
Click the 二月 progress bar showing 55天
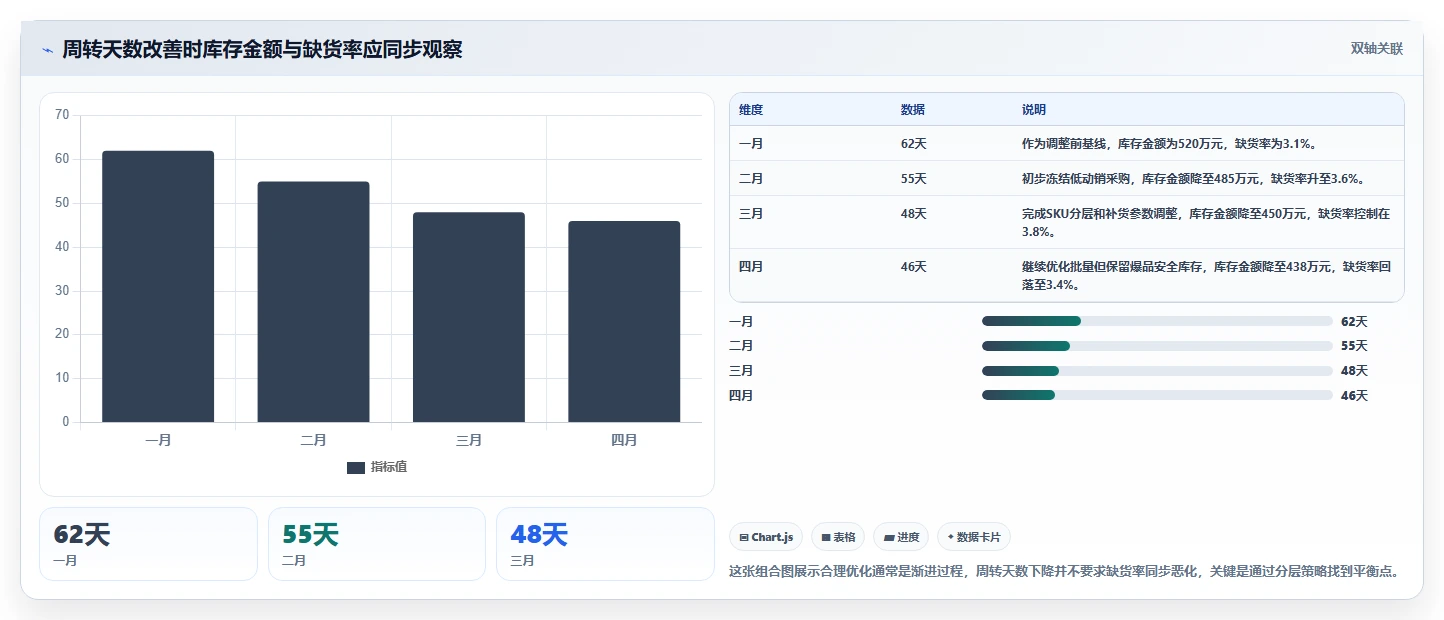click(1157, 346)
